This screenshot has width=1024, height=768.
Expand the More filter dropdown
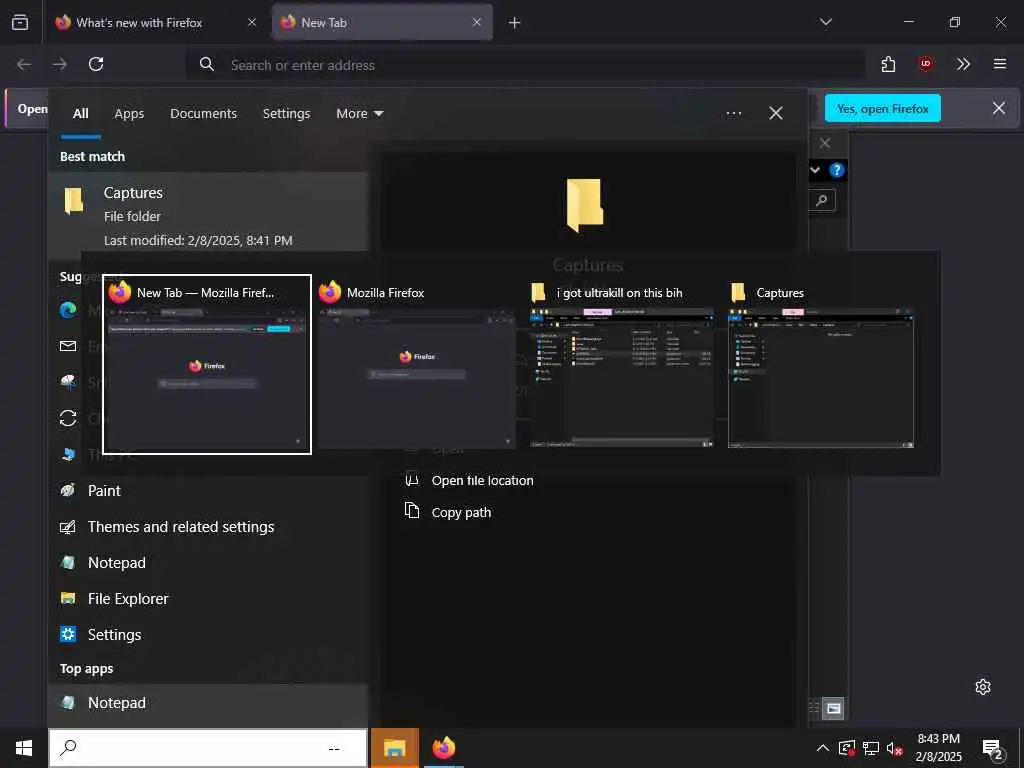point(359,114)
